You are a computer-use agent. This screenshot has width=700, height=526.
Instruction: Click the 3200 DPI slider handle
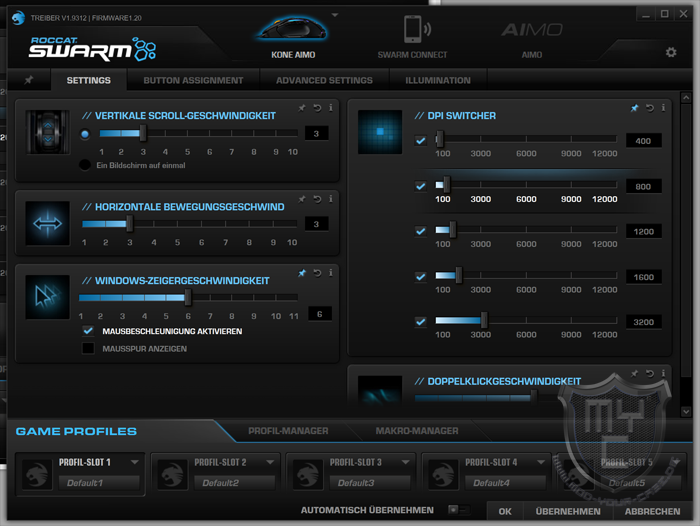[484, 320]
